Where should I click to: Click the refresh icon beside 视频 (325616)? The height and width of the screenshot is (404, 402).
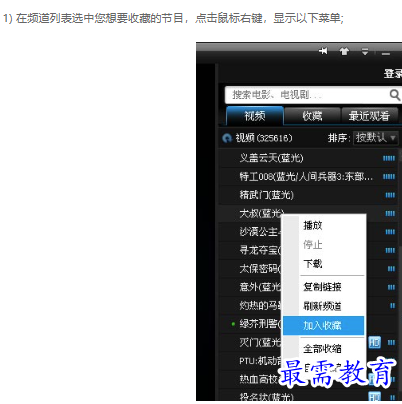click(x=227, y=138)
